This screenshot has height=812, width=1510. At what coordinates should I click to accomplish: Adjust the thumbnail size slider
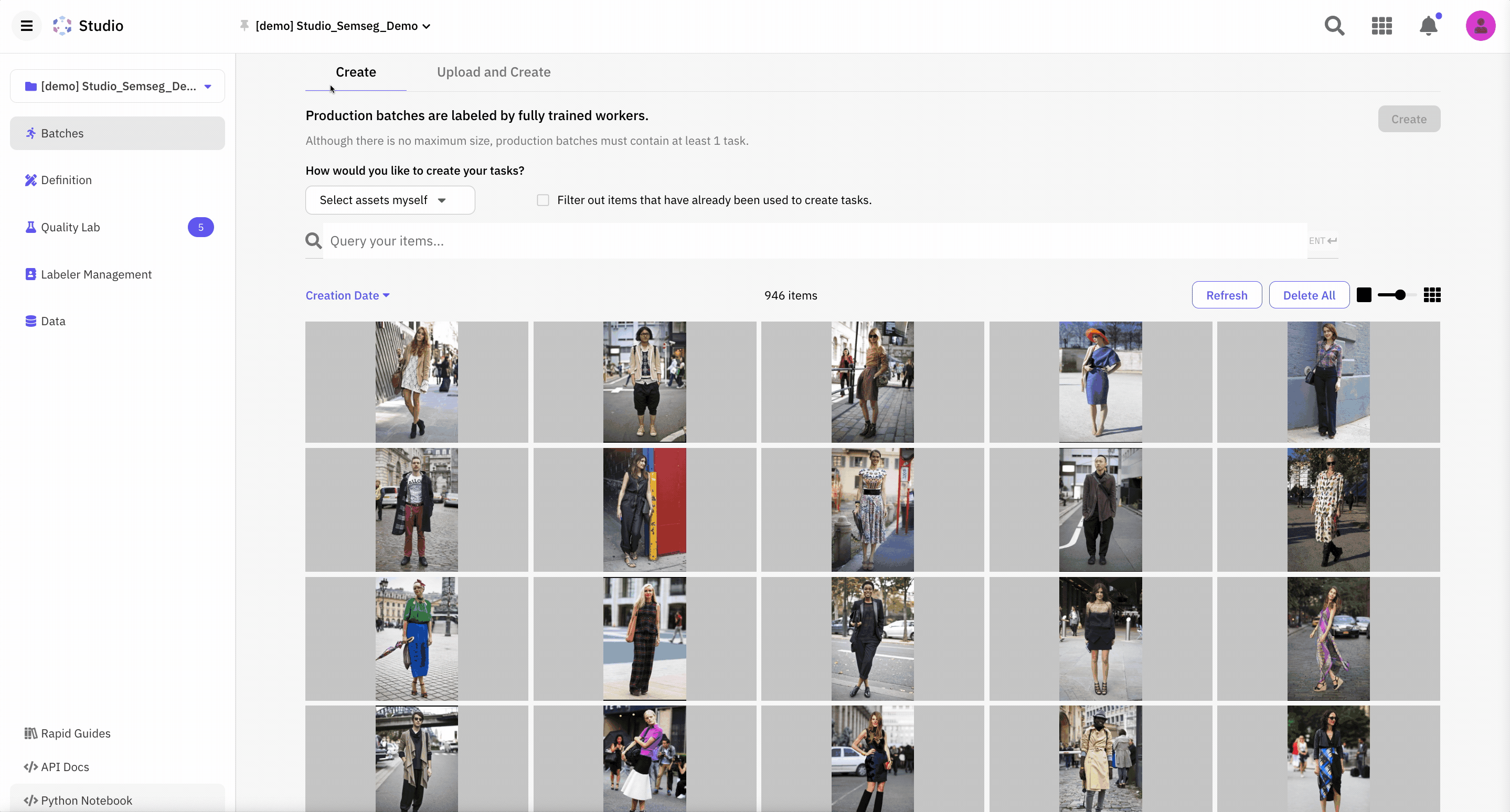point(1399,295)
